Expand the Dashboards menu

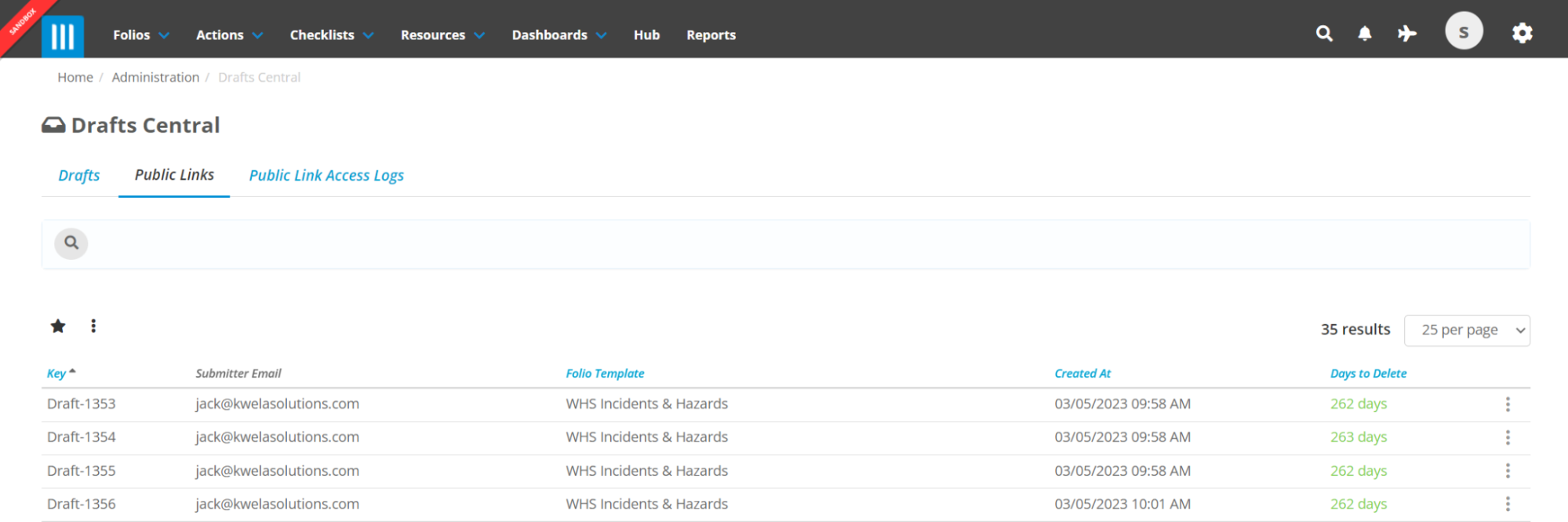point(559,35)
